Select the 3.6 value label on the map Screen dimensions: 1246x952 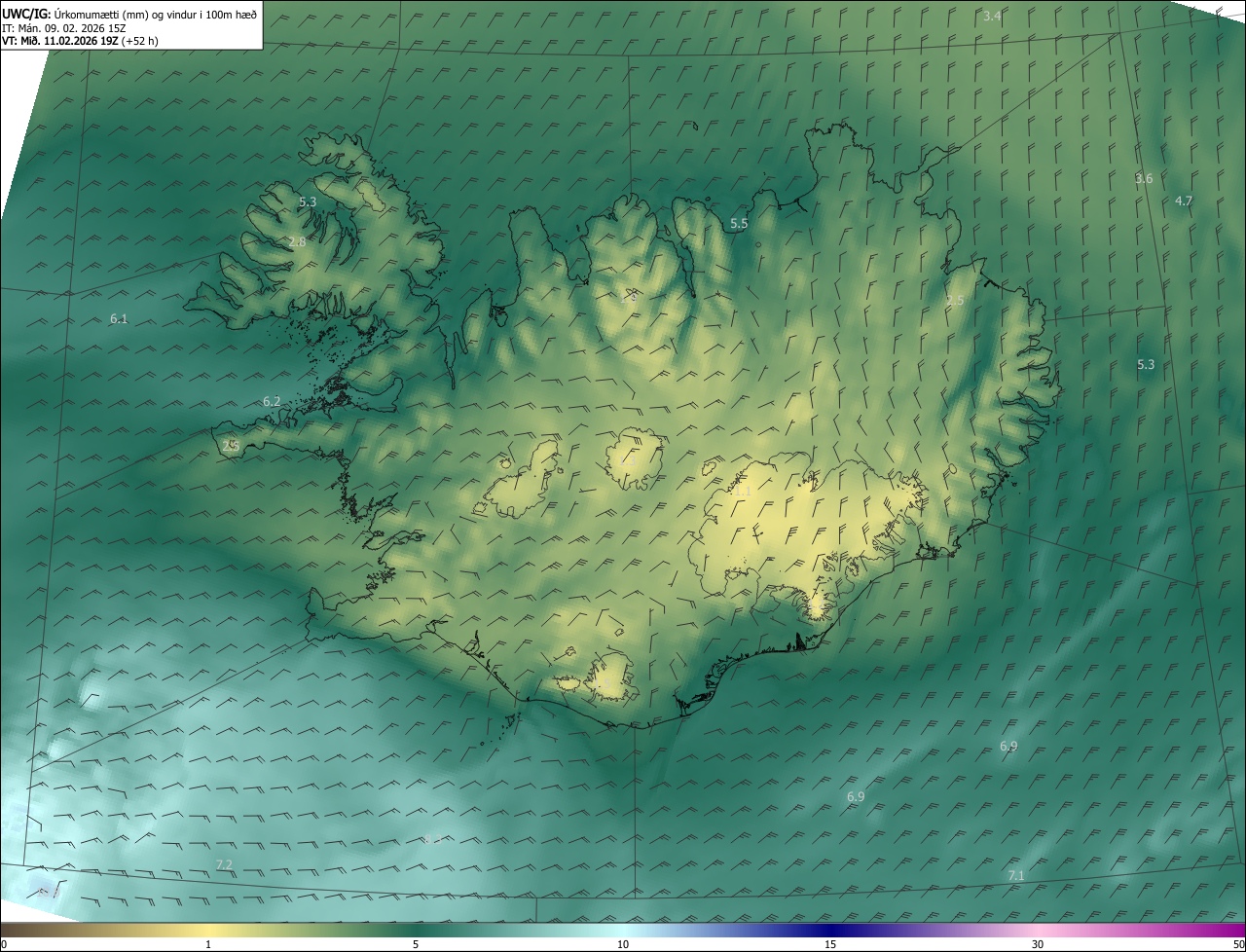pos(1144,178)
